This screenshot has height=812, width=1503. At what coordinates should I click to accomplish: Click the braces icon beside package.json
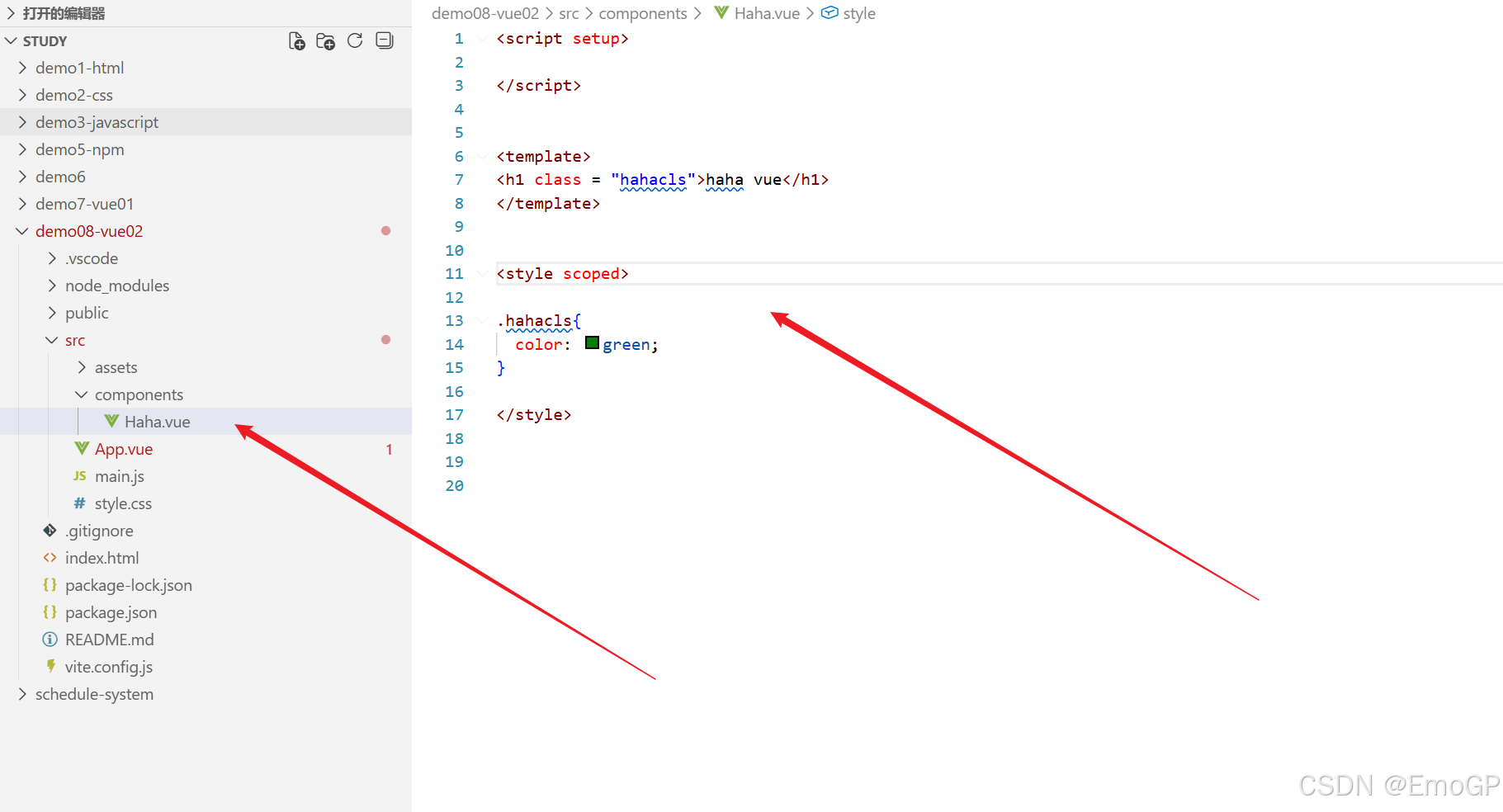click(50, 611)
